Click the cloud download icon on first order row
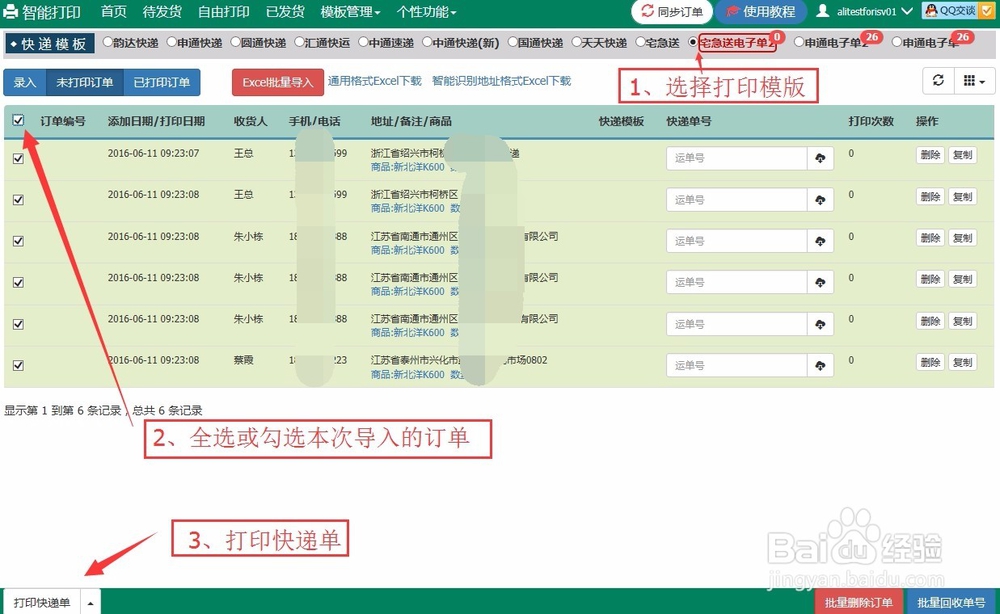1000x614 pixels. (821, 158)
